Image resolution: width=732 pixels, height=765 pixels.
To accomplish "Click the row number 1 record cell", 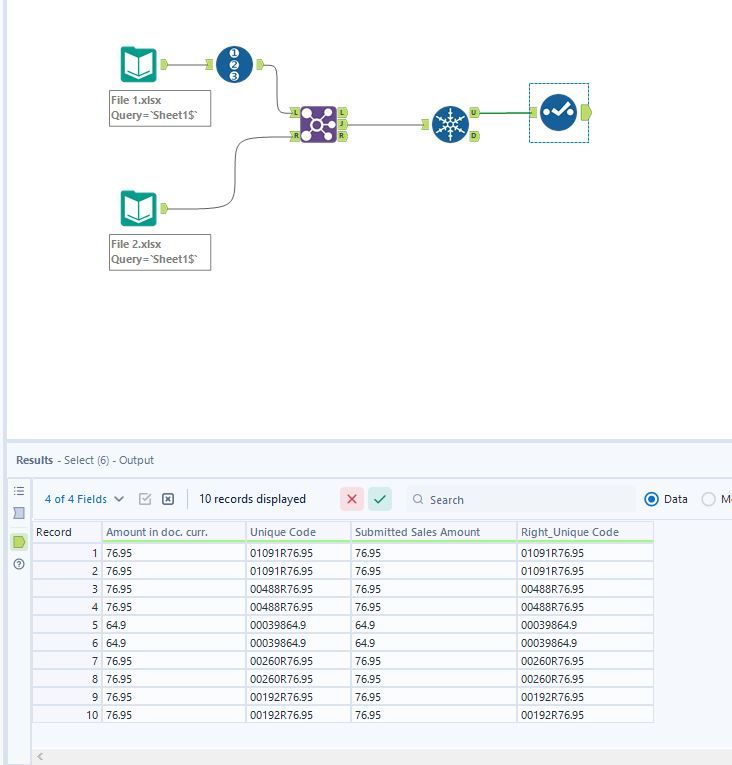I will 67,553.
